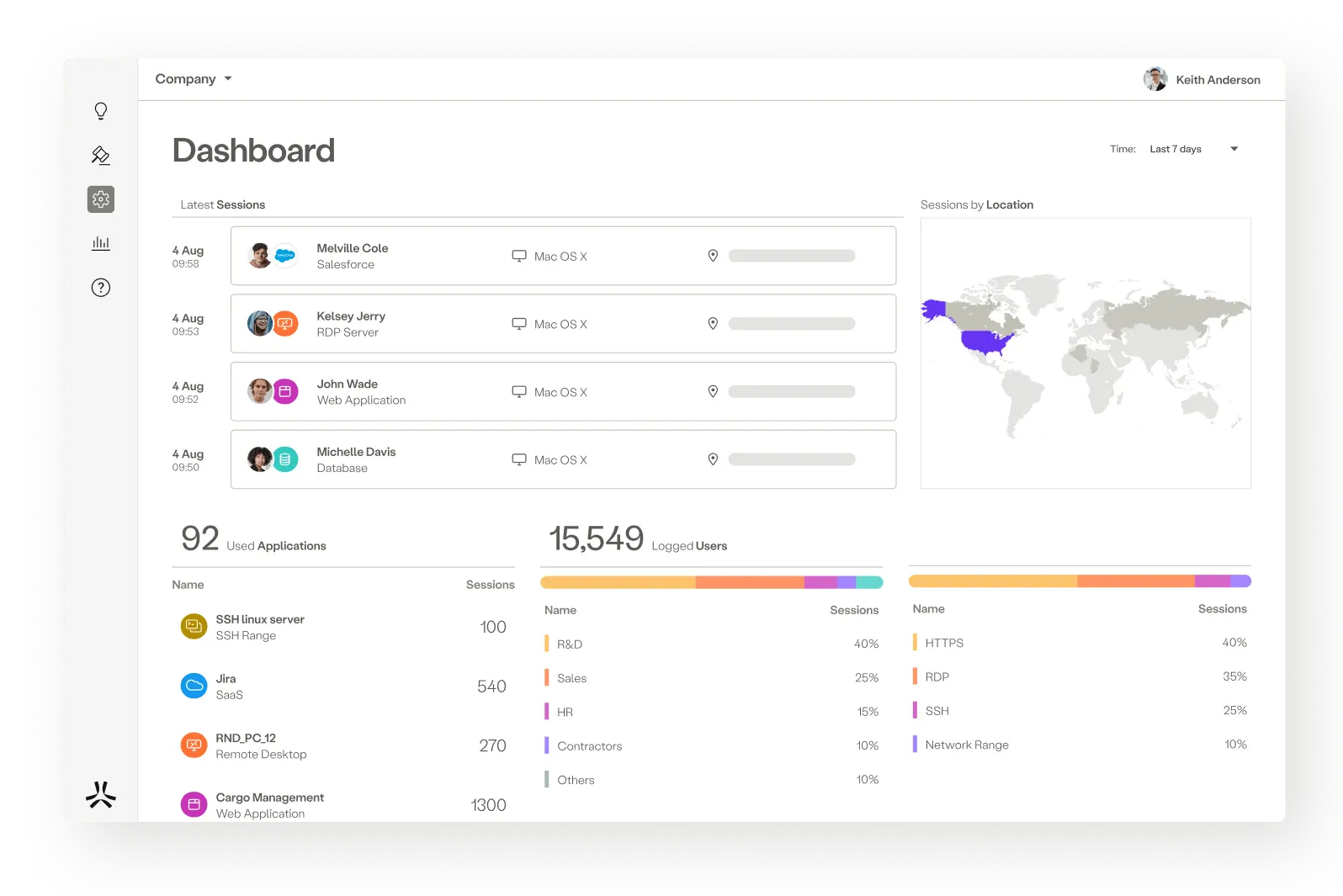
Task: Select the settings gear icon in sidebar
Action: pos(101,199)
